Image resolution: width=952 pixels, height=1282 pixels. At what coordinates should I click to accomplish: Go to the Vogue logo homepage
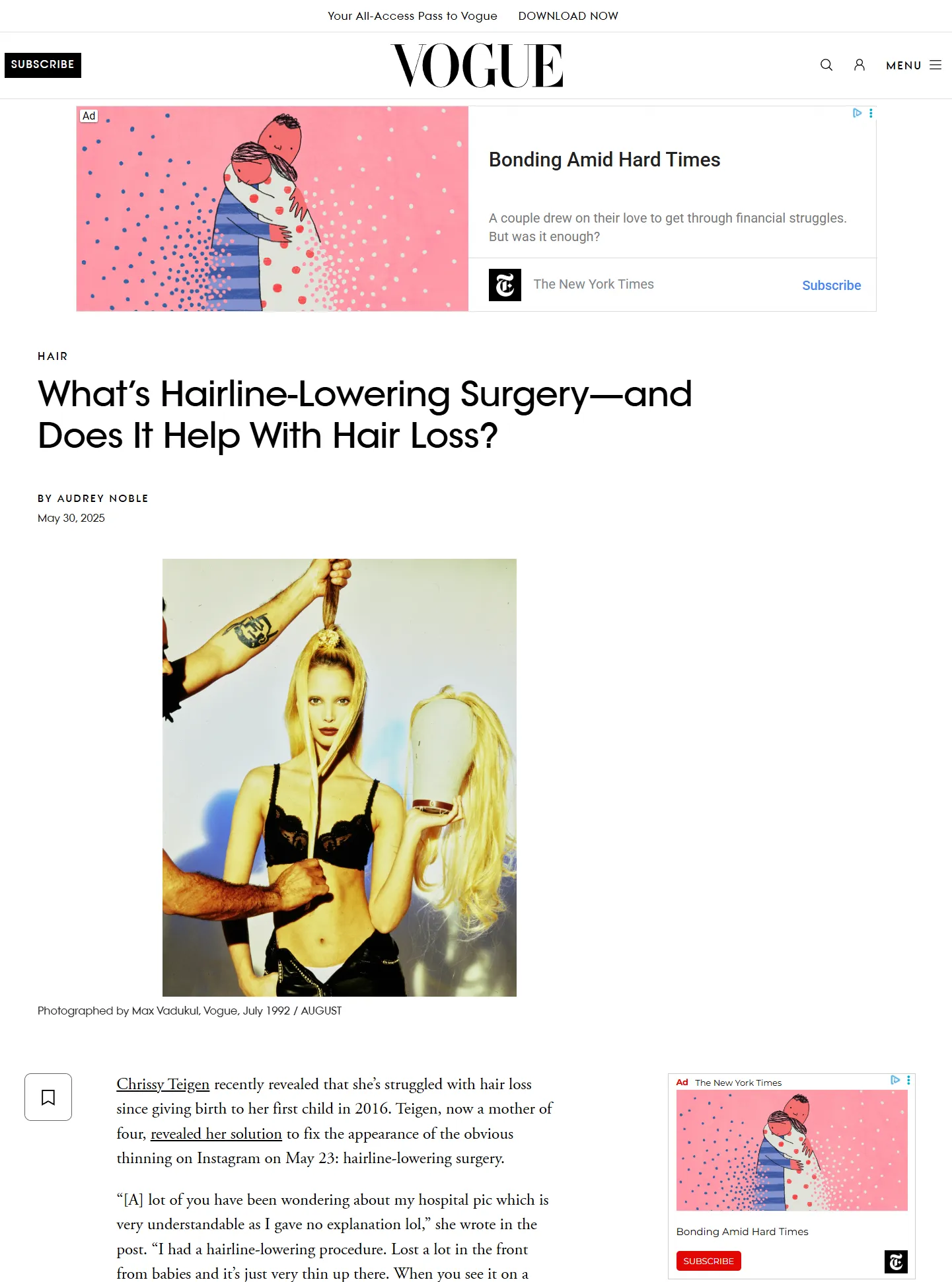(476, 65)
